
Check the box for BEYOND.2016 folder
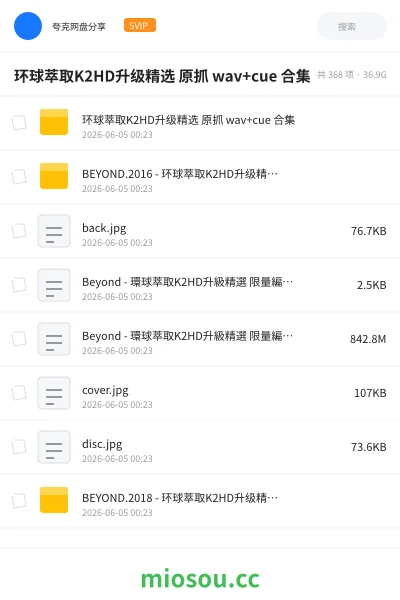pos(19,177)
